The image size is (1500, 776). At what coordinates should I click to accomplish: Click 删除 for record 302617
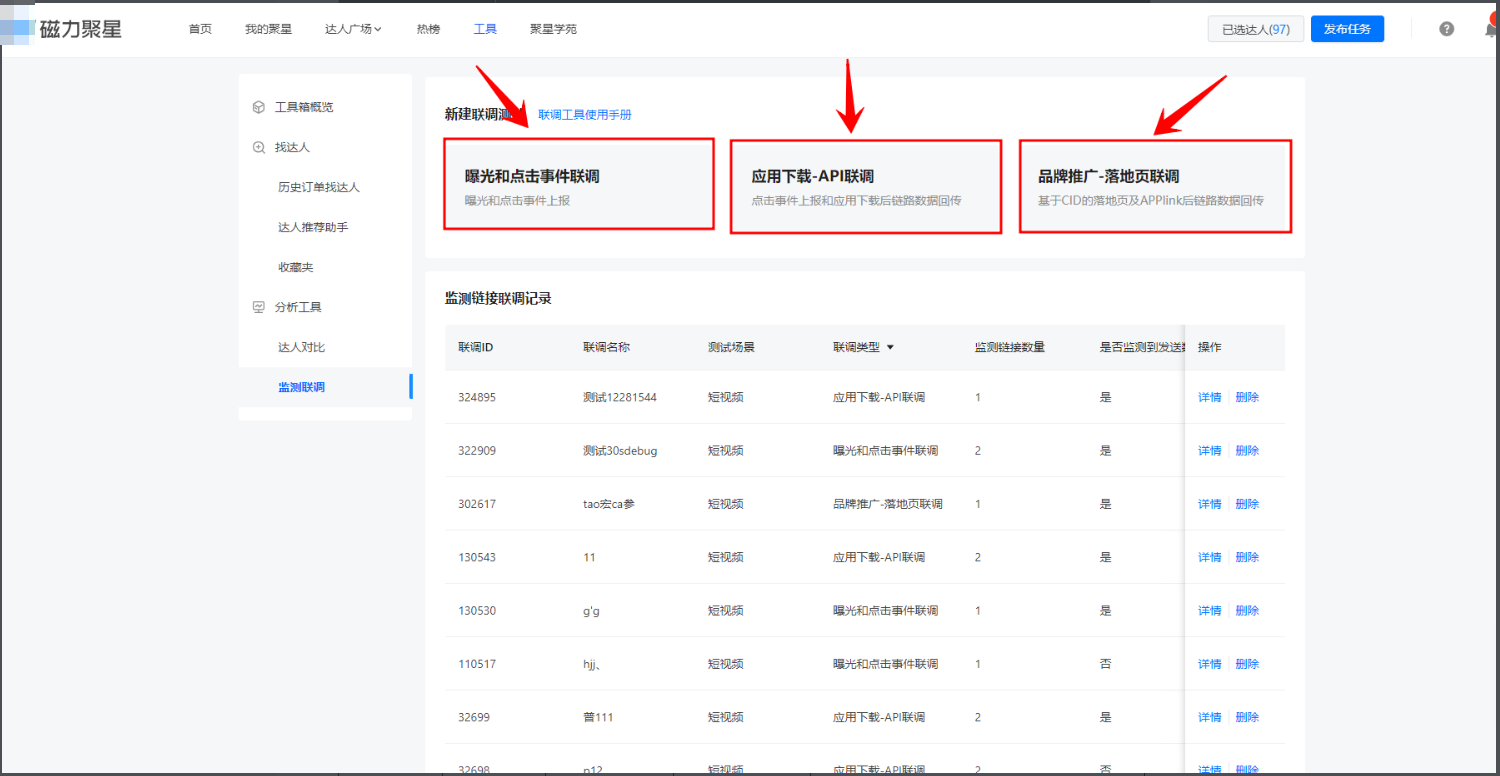[x=1247, y=504]
